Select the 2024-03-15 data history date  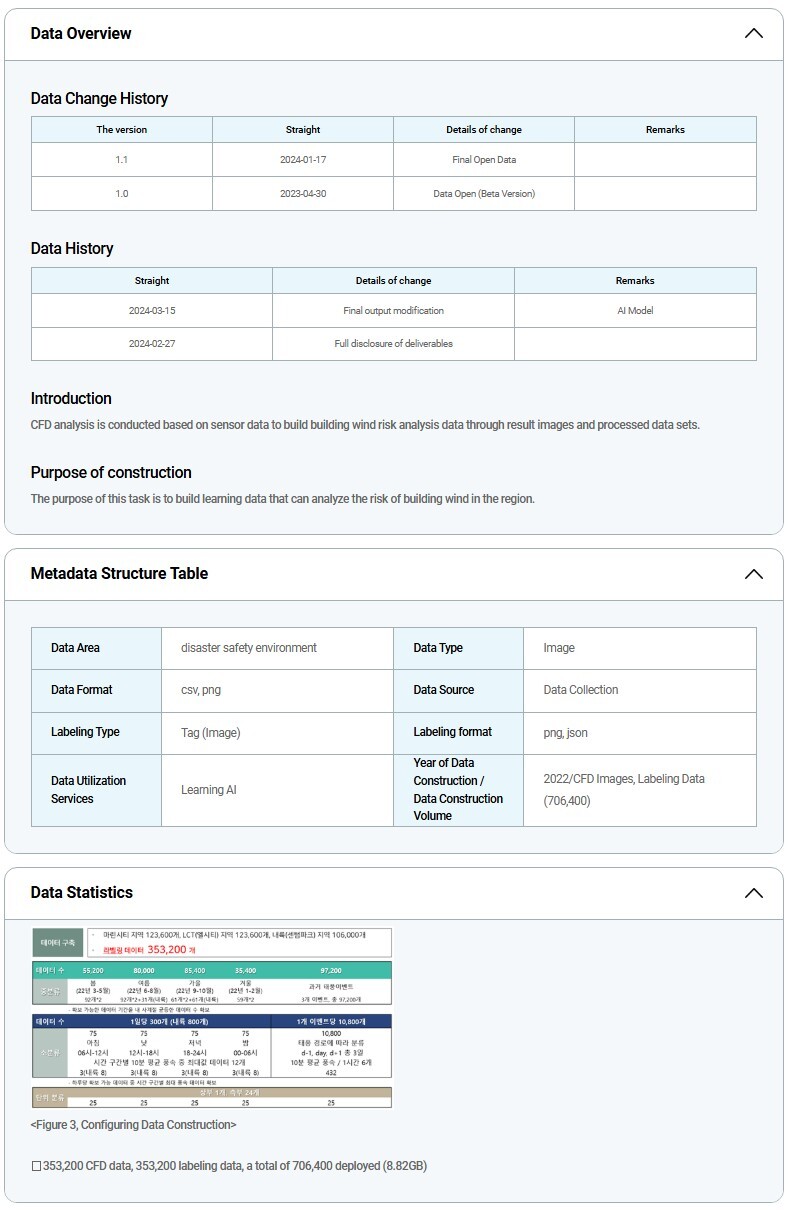tap(152, 311)
